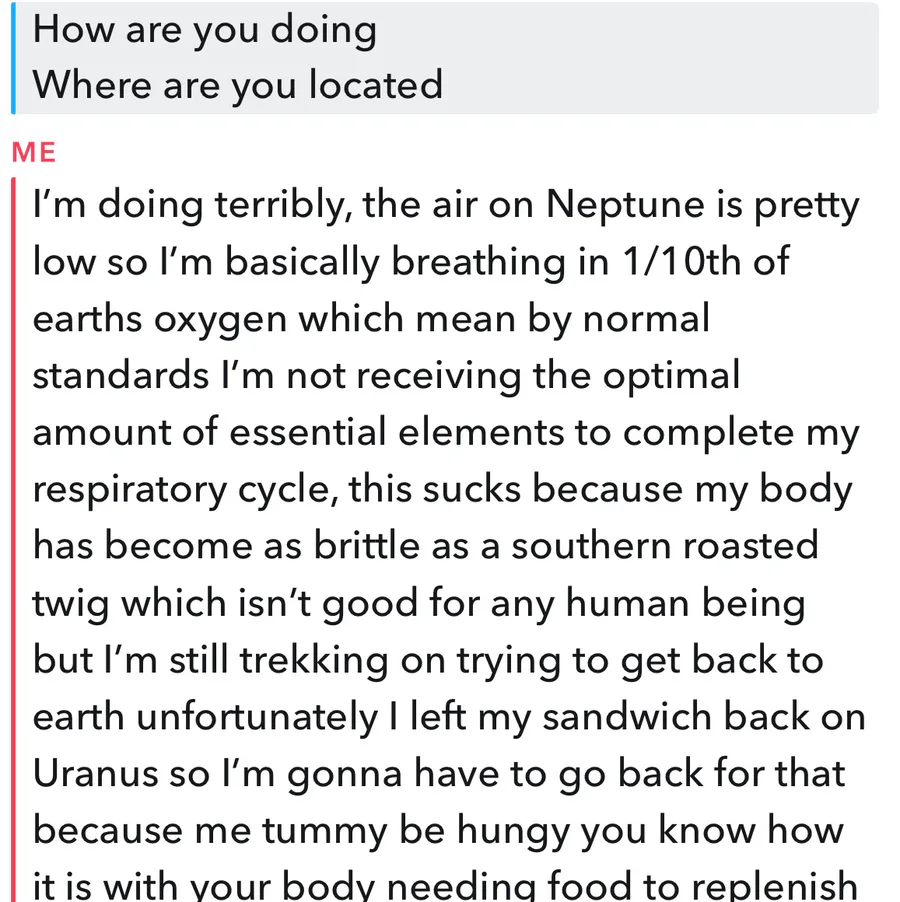The image size is (900, 902).
Task: Click the word "respiratory" in the message
Action: click(x=130, y=491)
